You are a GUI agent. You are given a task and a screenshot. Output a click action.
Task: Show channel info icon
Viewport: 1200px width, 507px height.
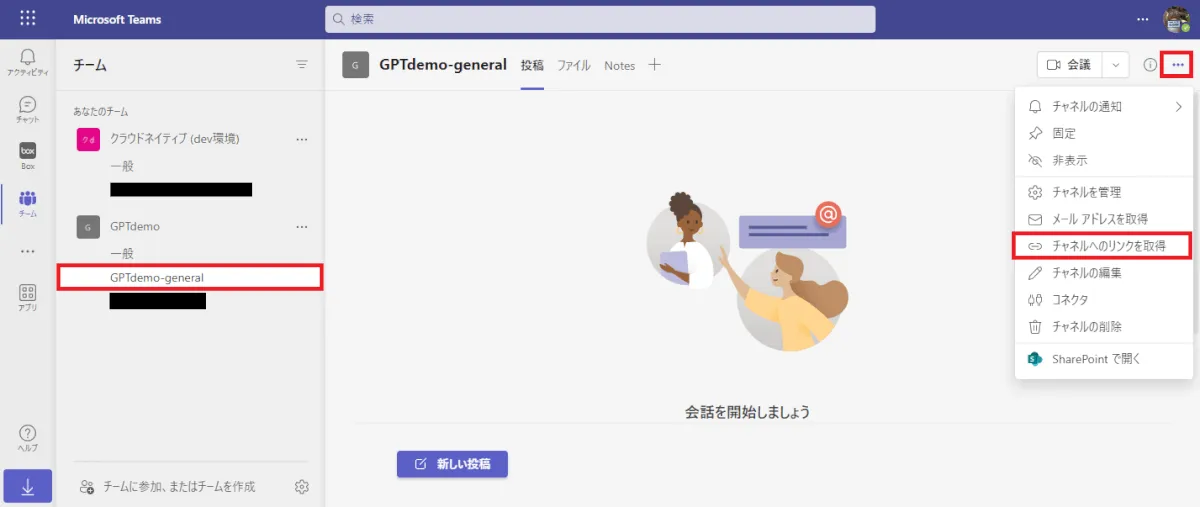tap(1150, 65)
